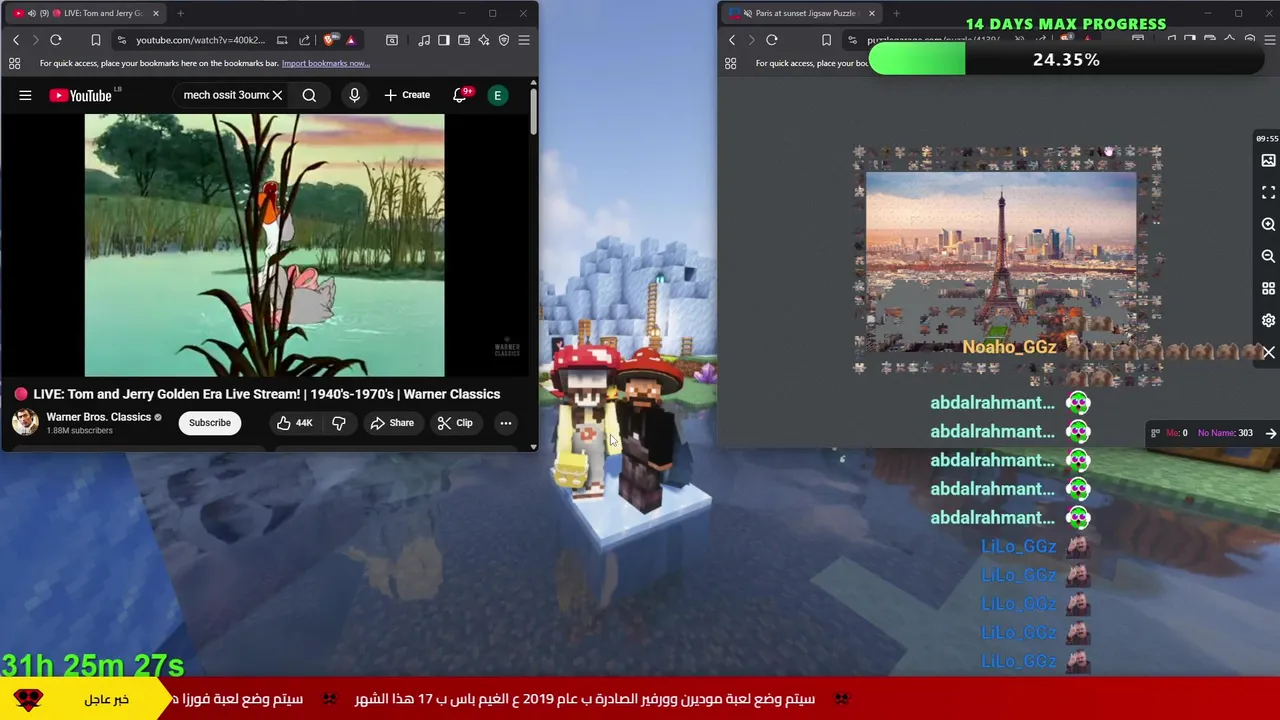Go back in the puzzle browser window
Viewport: 1280px width, 720px height.
(732, 40)
